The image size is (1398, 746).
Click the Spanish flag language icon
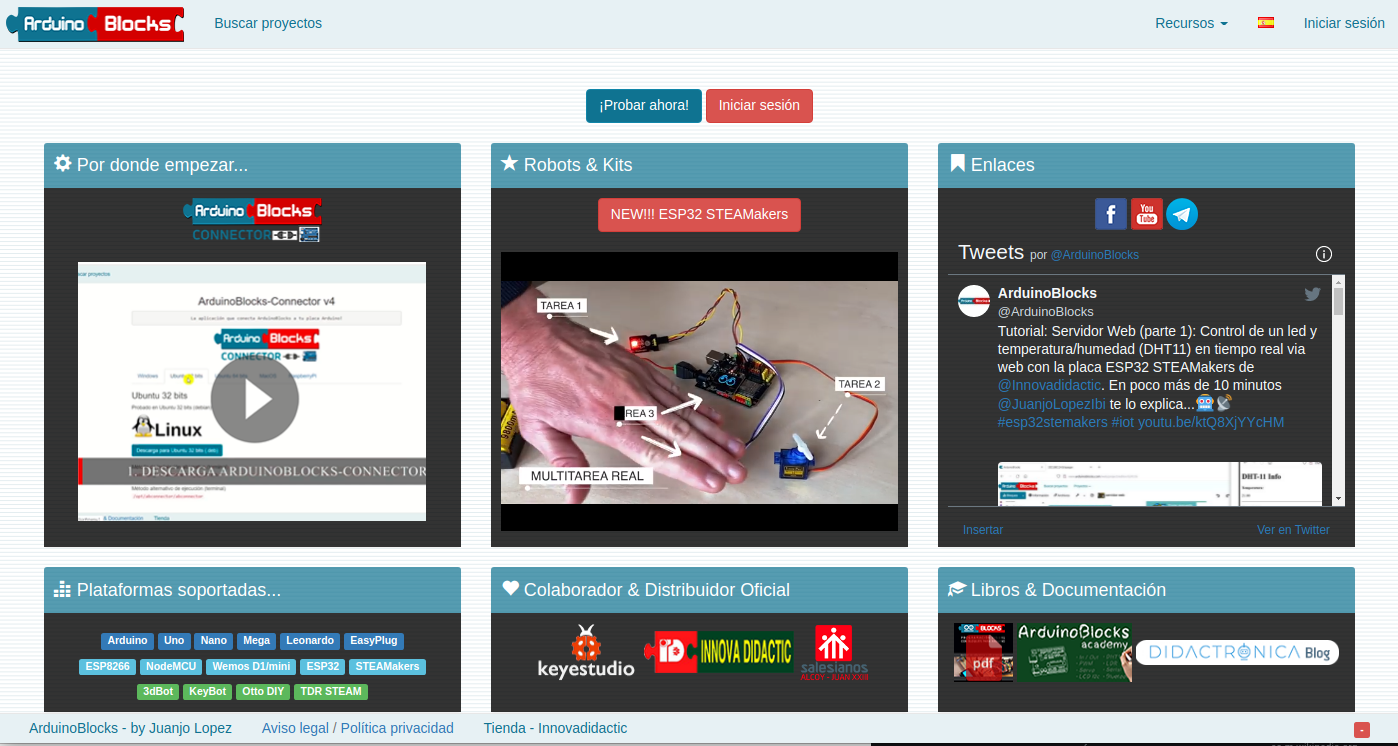[1266, 22]
